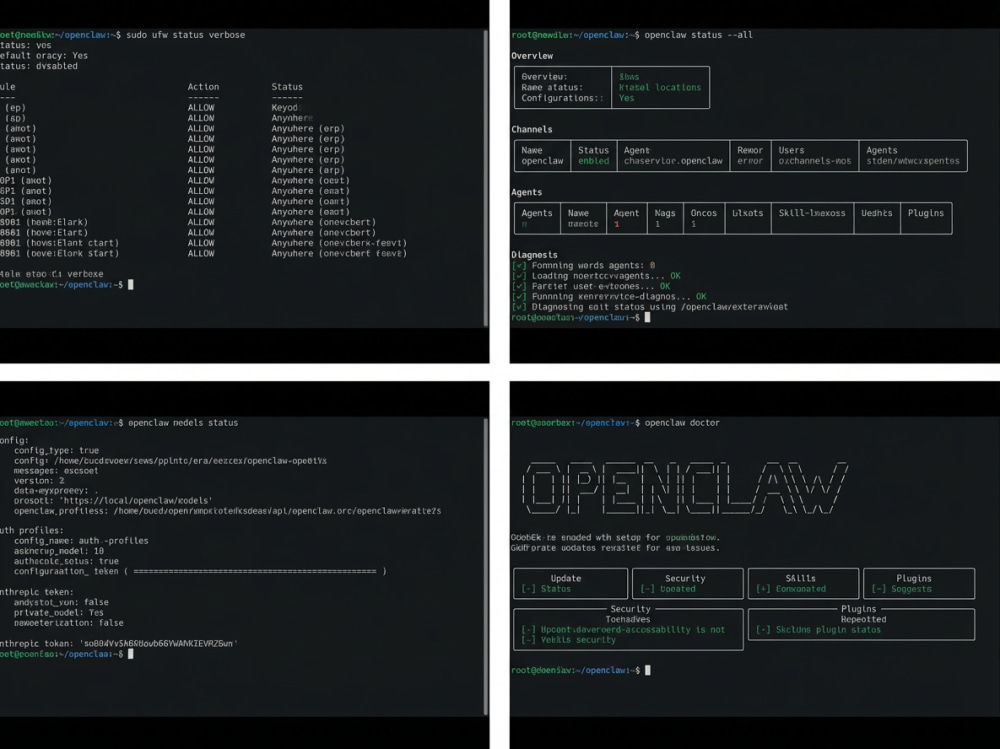Click the 'Oncos' column in Agents table

pyautogui.click(x=703, y=213)
